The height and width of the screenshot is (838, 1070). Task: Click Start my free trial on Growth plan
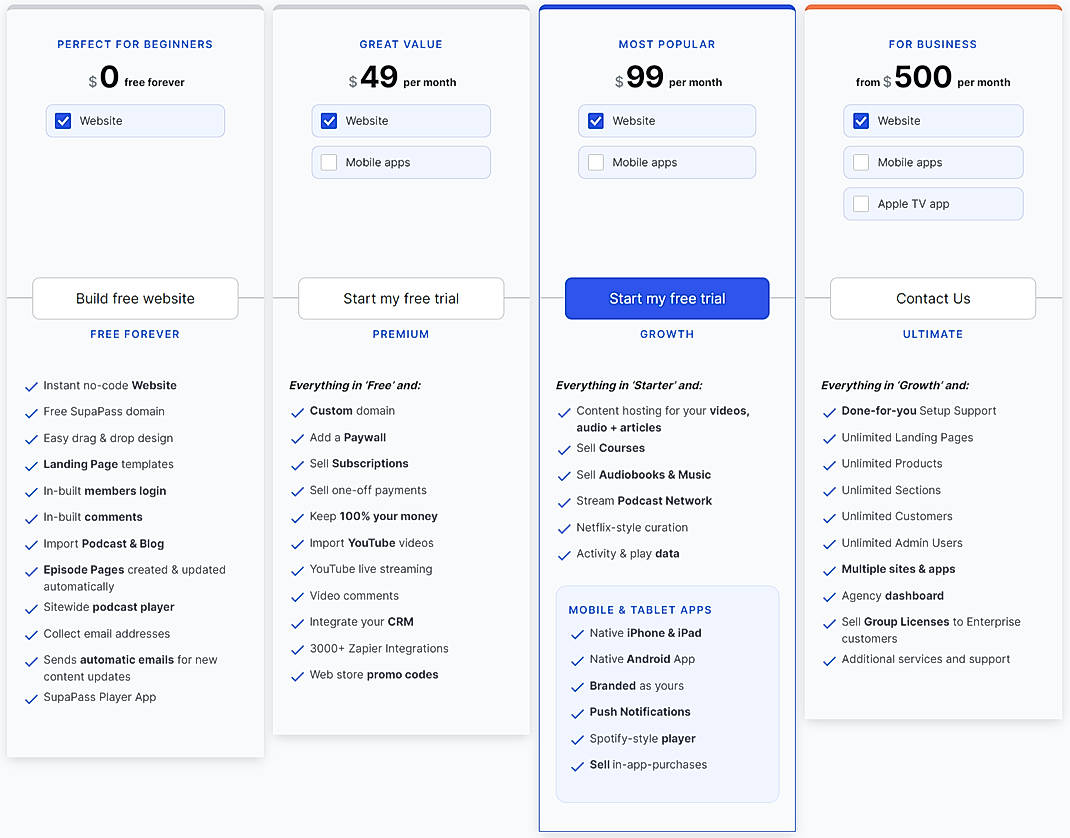pos(666,298)
